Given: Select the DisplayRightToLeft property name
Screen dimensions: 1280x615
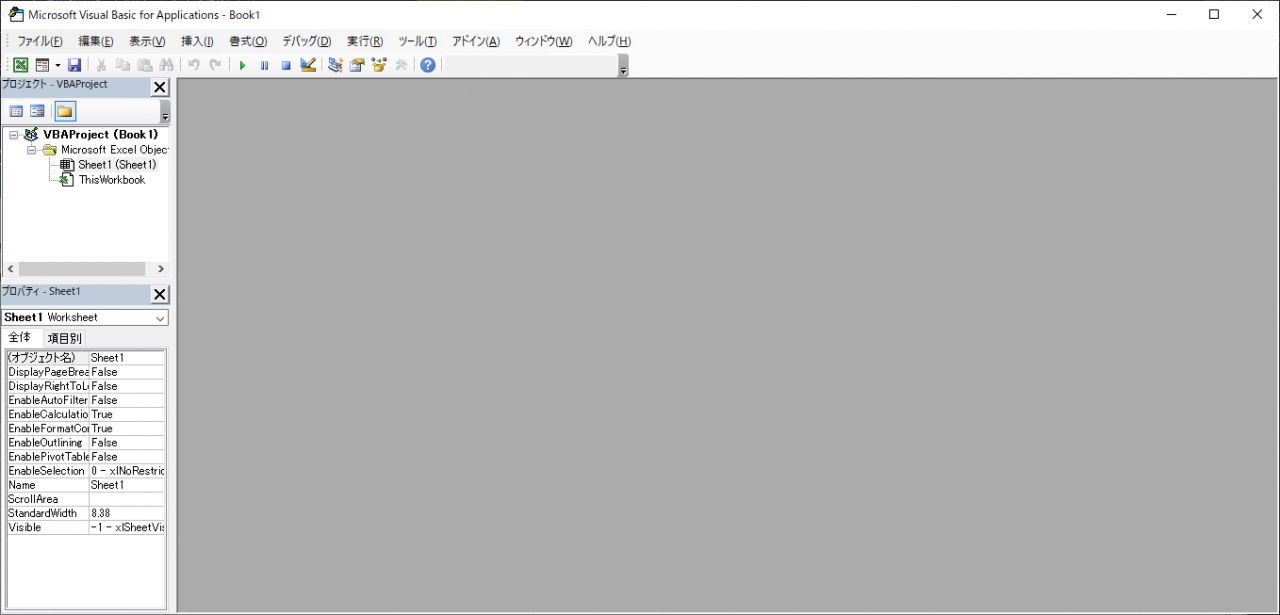Looking at the screenshot, I should pos(48,386).
